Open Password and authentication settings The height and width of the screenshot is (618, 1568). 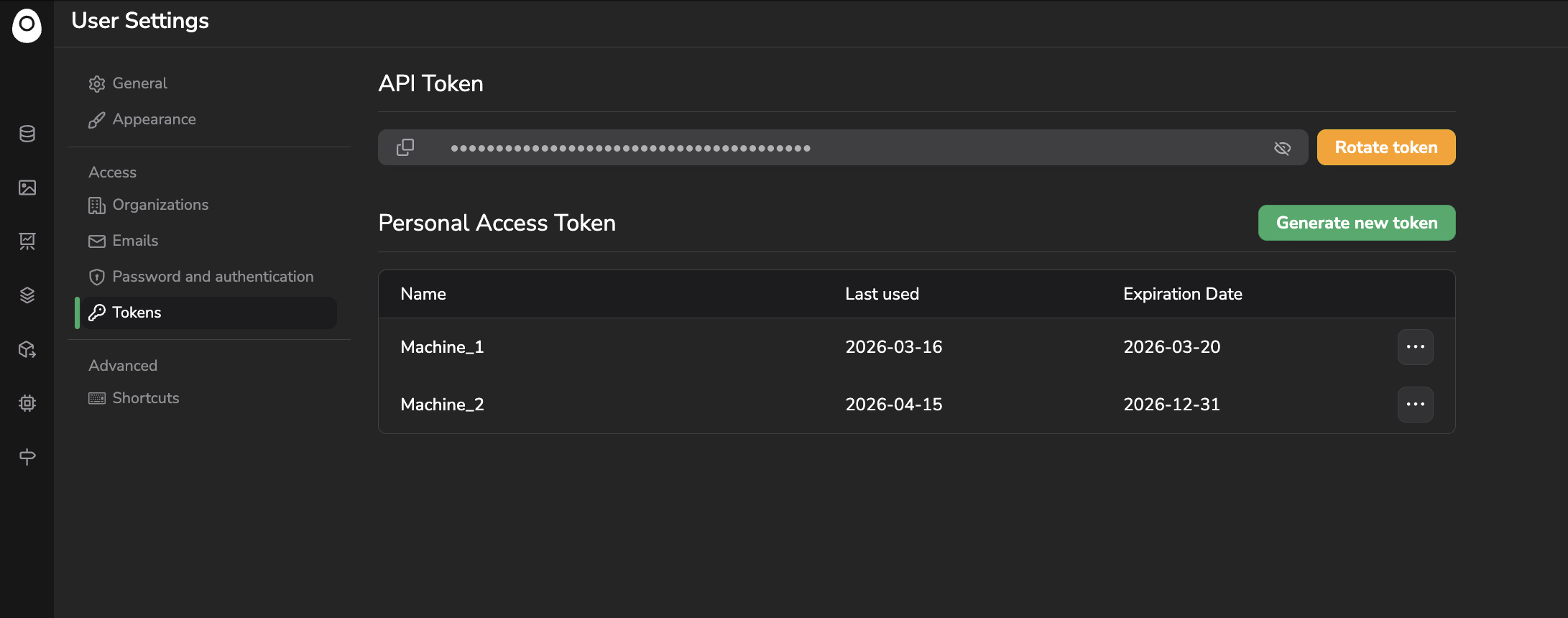(x=201, y=277)
